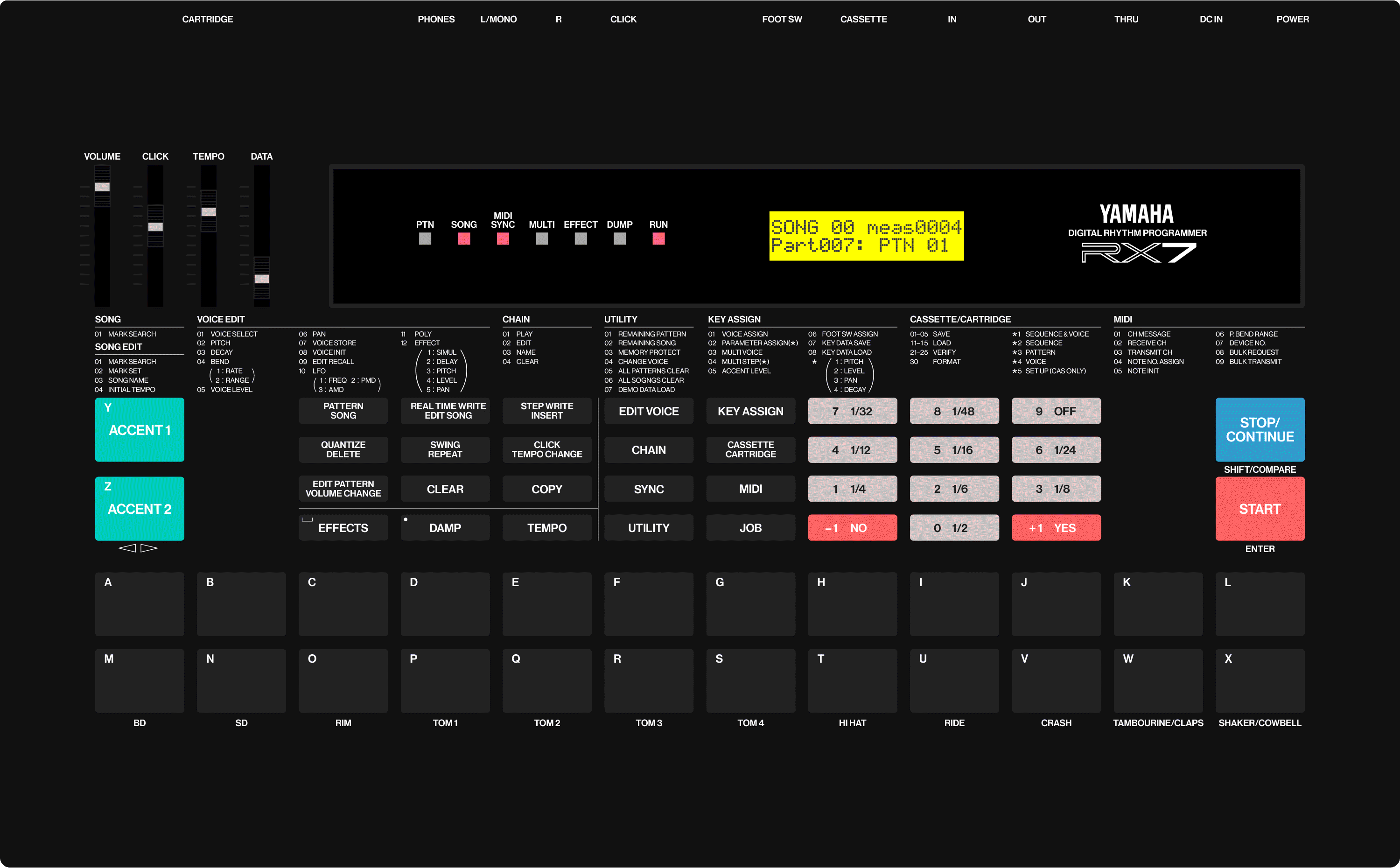Click the CASSETTE CARTRIDGE button
Image resolution: width=1400 pixels, height=868 pixels.
751,449
